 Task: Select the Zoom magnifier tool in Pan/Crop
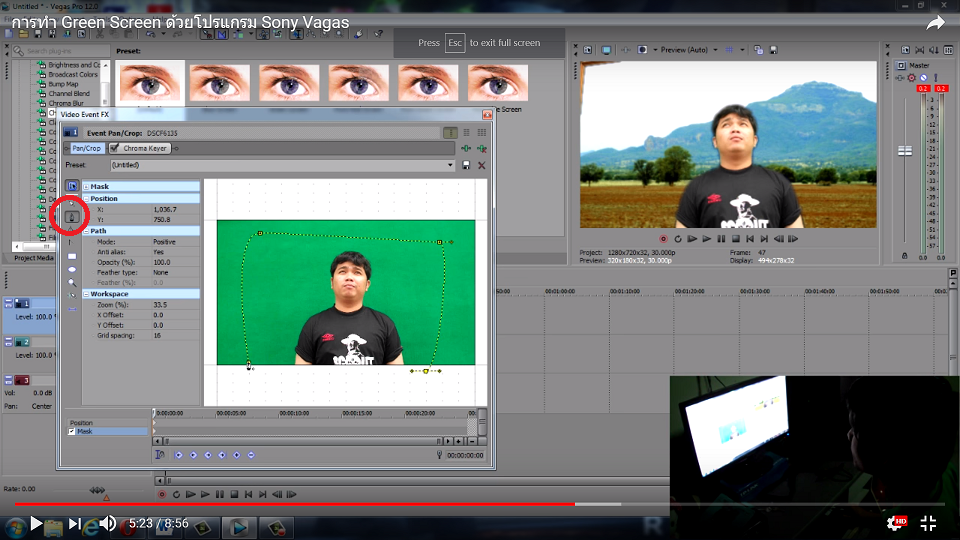click(x=72, y=282)
